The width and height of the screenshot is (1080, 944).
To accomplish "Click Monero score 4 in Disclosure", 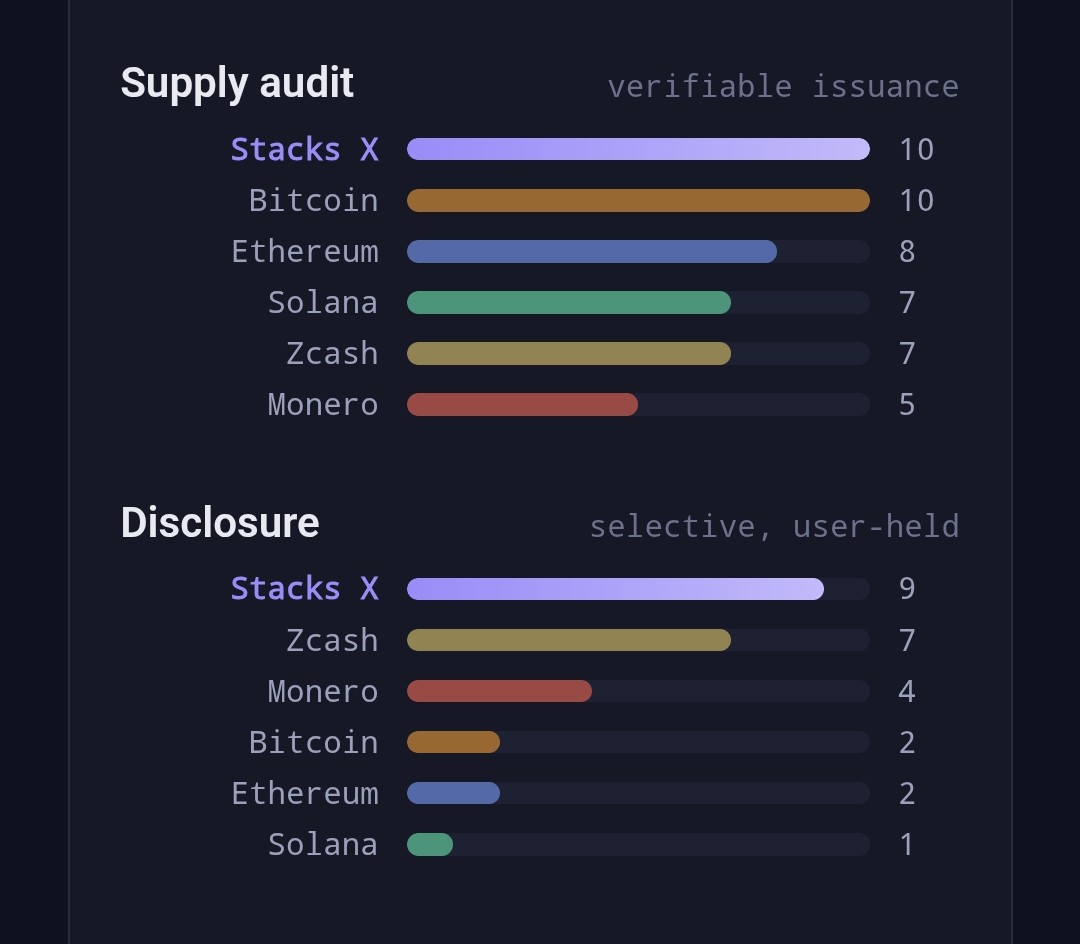I will point(907,691).
